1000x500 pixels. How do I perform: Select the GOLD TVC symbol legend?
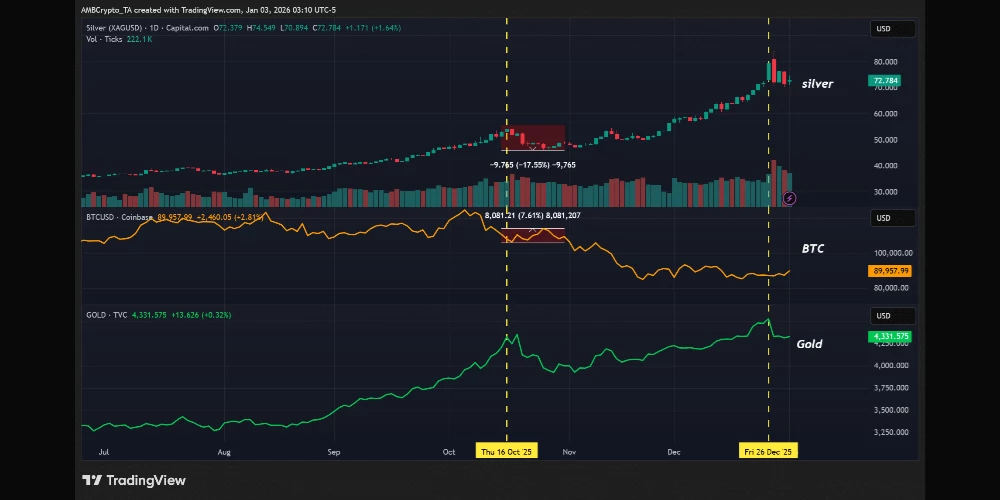click(x=107, y=315)
